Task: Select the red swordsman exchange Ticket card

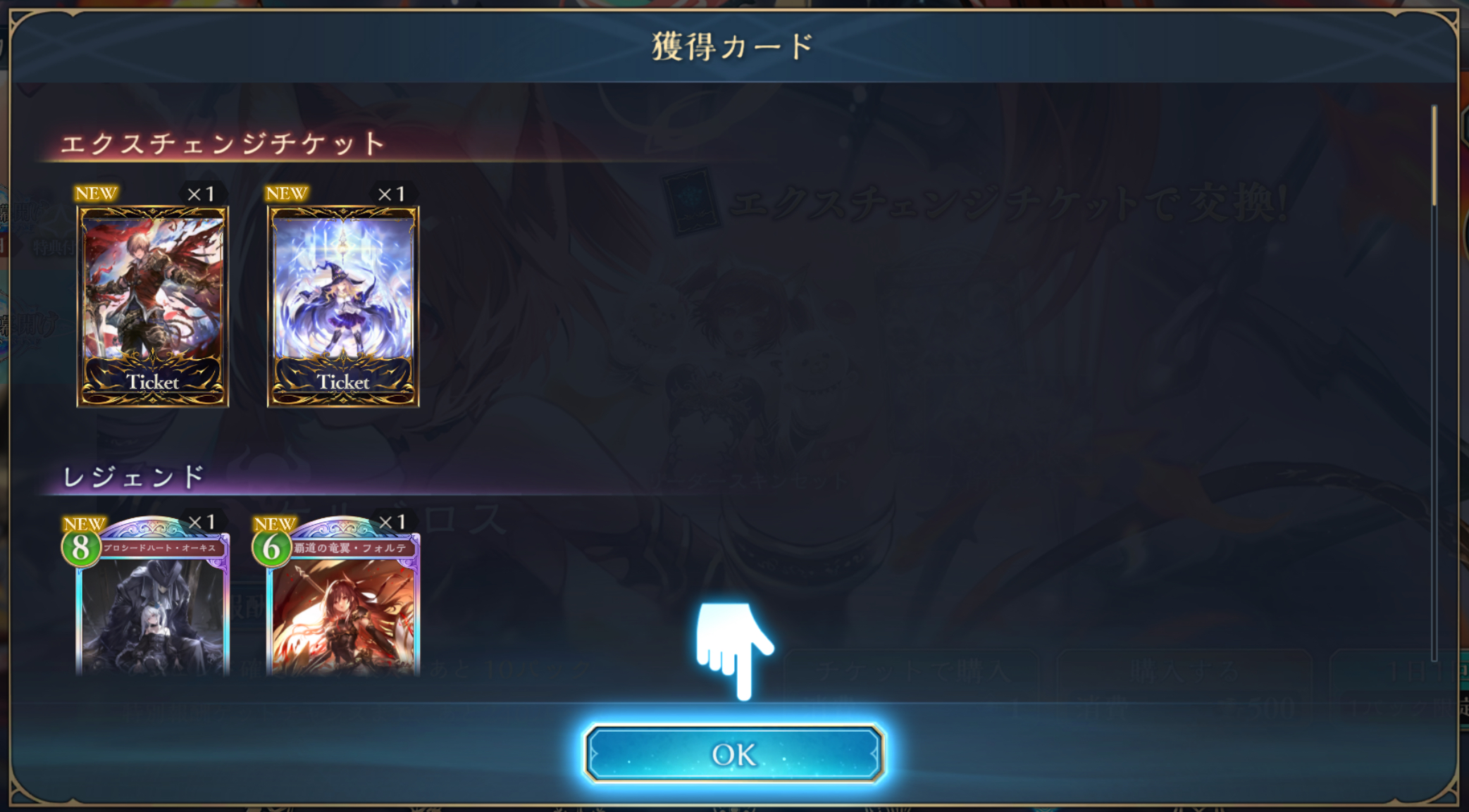Action: pyautogui.click(x=153, y=306)
